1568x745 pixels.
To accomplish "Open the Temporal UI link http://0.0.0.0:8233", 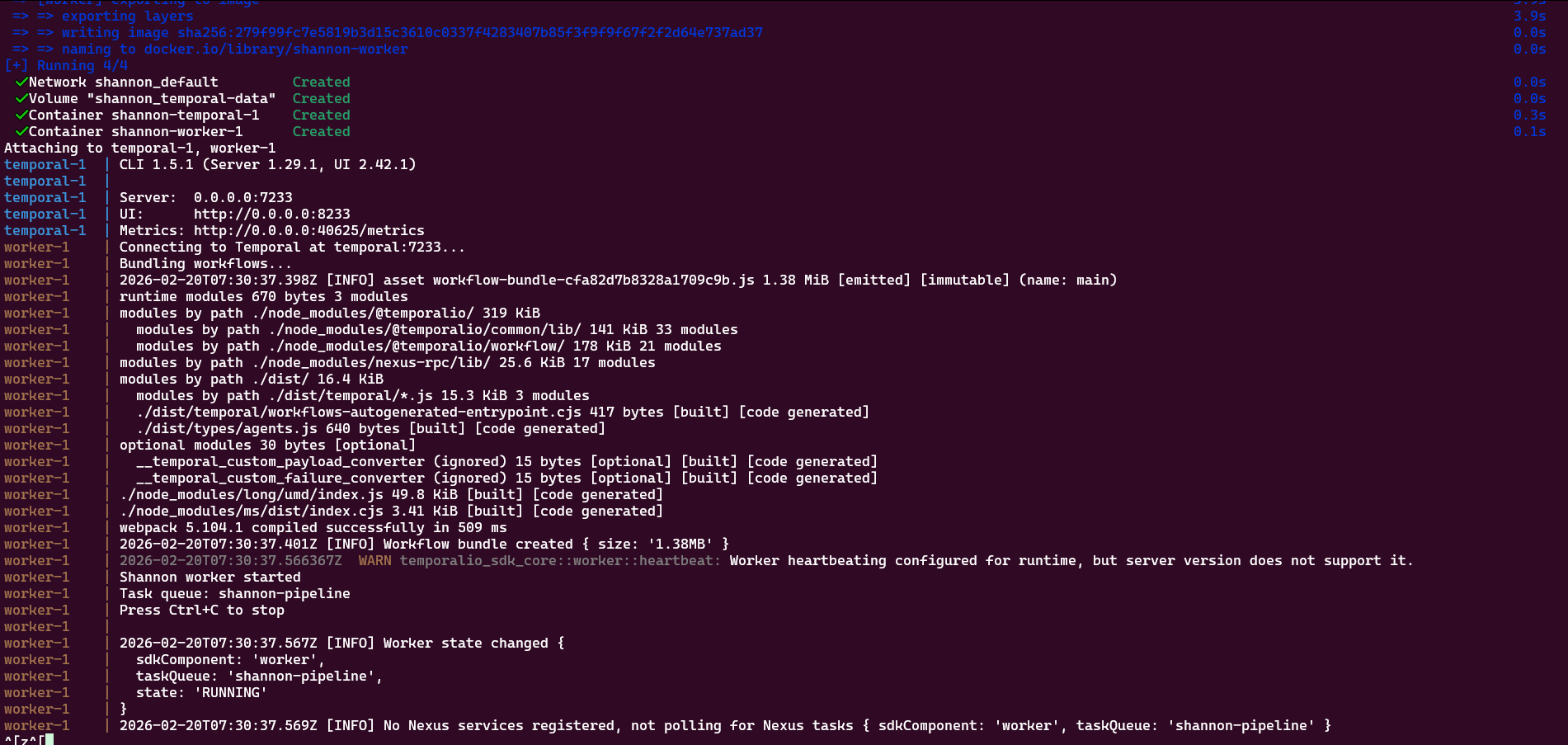I will 271,214.
